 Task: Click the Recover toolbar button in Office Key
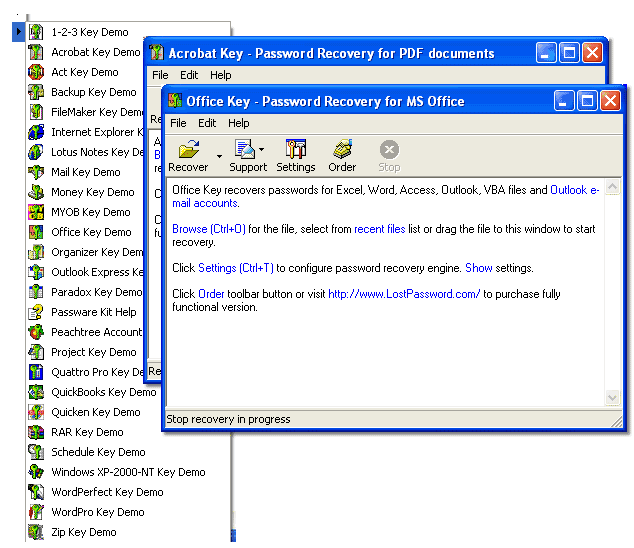pyautogui.click(x=188, y=156)
